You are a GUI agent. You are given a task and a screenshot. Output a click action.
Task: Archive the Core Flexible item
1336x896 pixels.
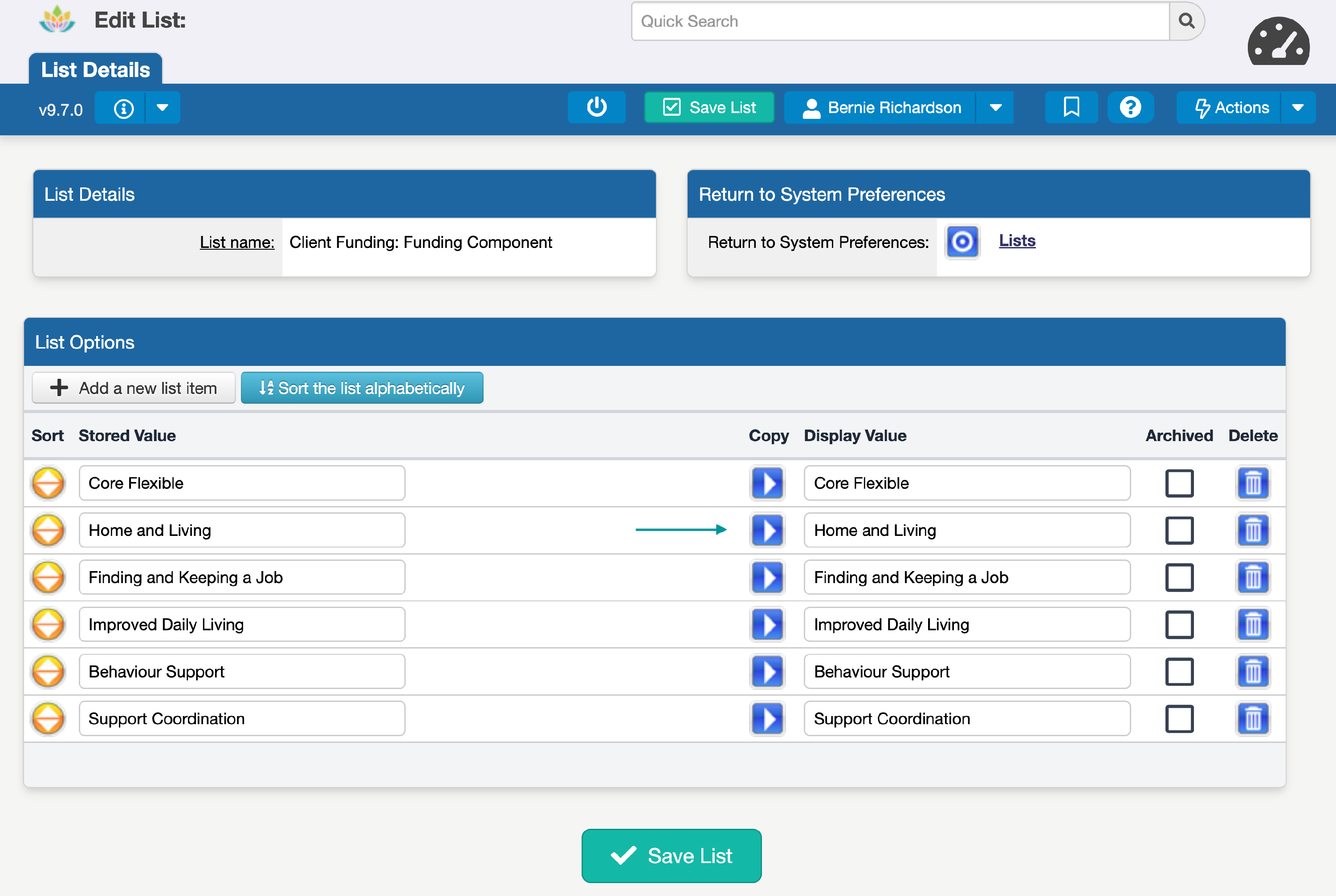1179,483
